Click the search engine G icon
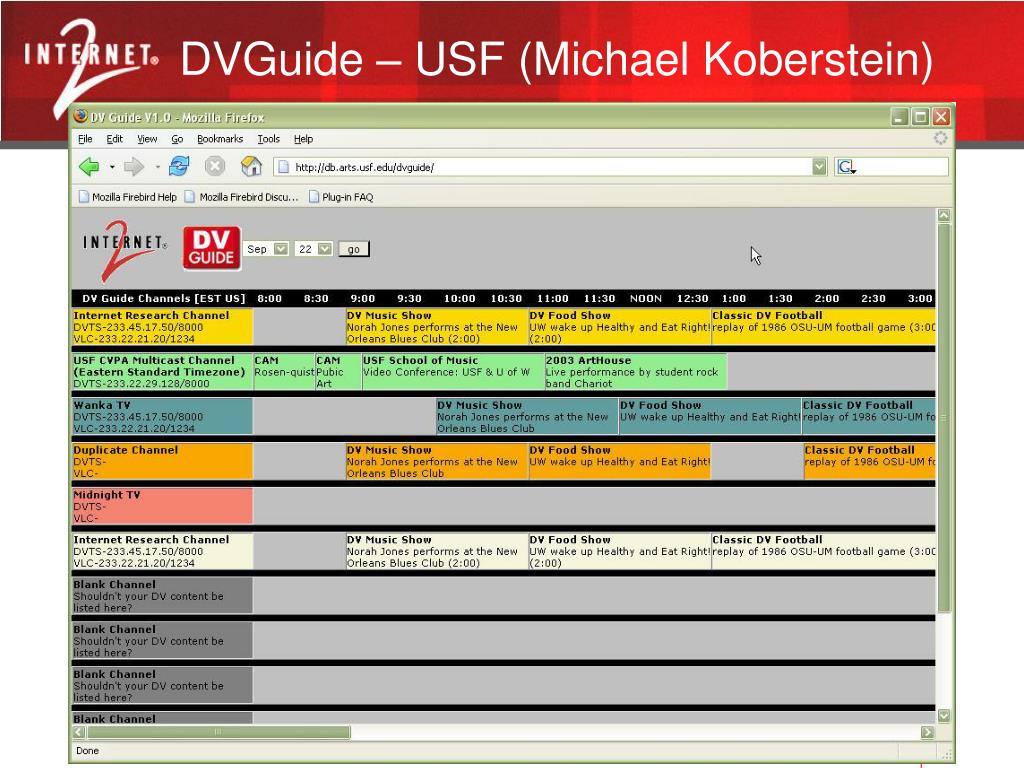The height and width of the screenshot is (768, 1024). pyautogui.click(x=846, y=167)
